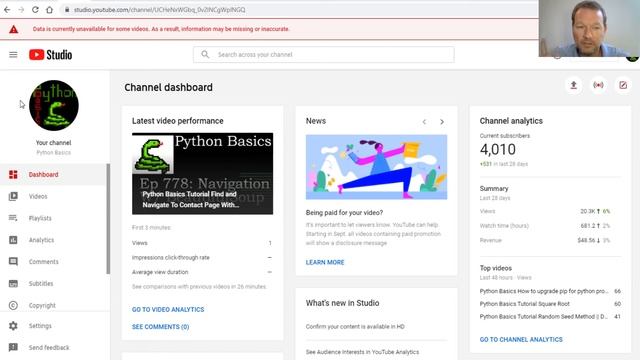Click the Send feedback icon
The image size is (640, 360).
click(x=13, y=347)
